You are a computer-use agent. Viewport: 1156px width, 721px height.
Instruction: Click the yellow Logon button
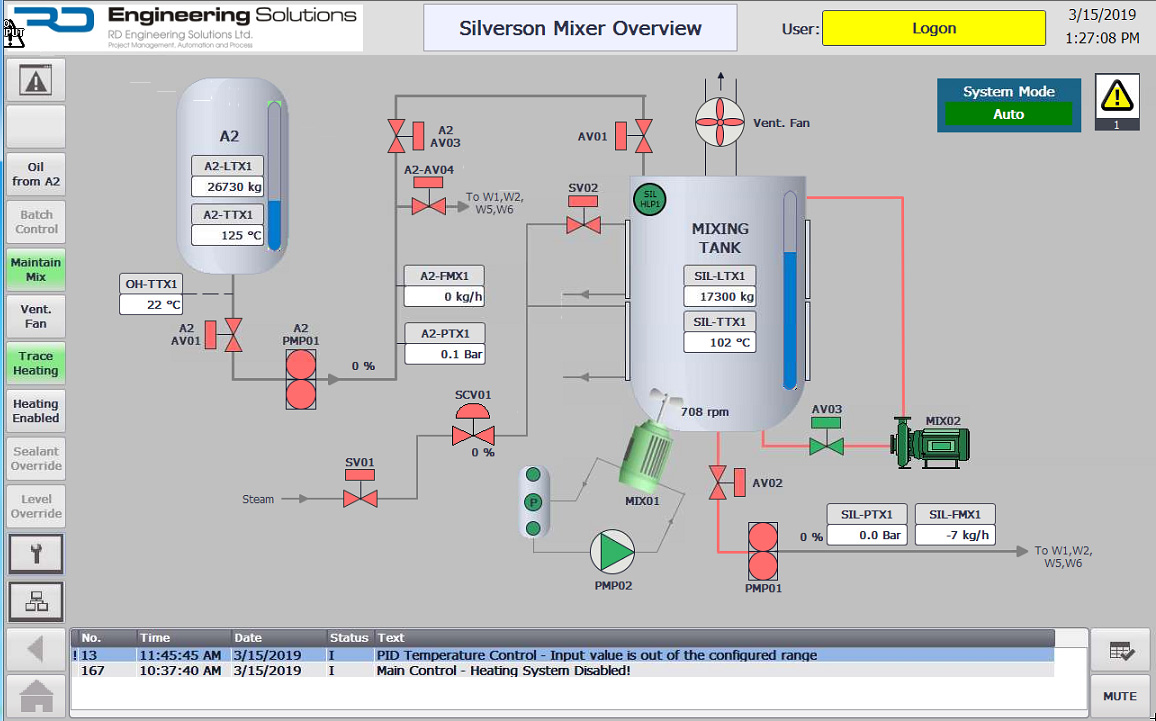click(x=934, y=29)
